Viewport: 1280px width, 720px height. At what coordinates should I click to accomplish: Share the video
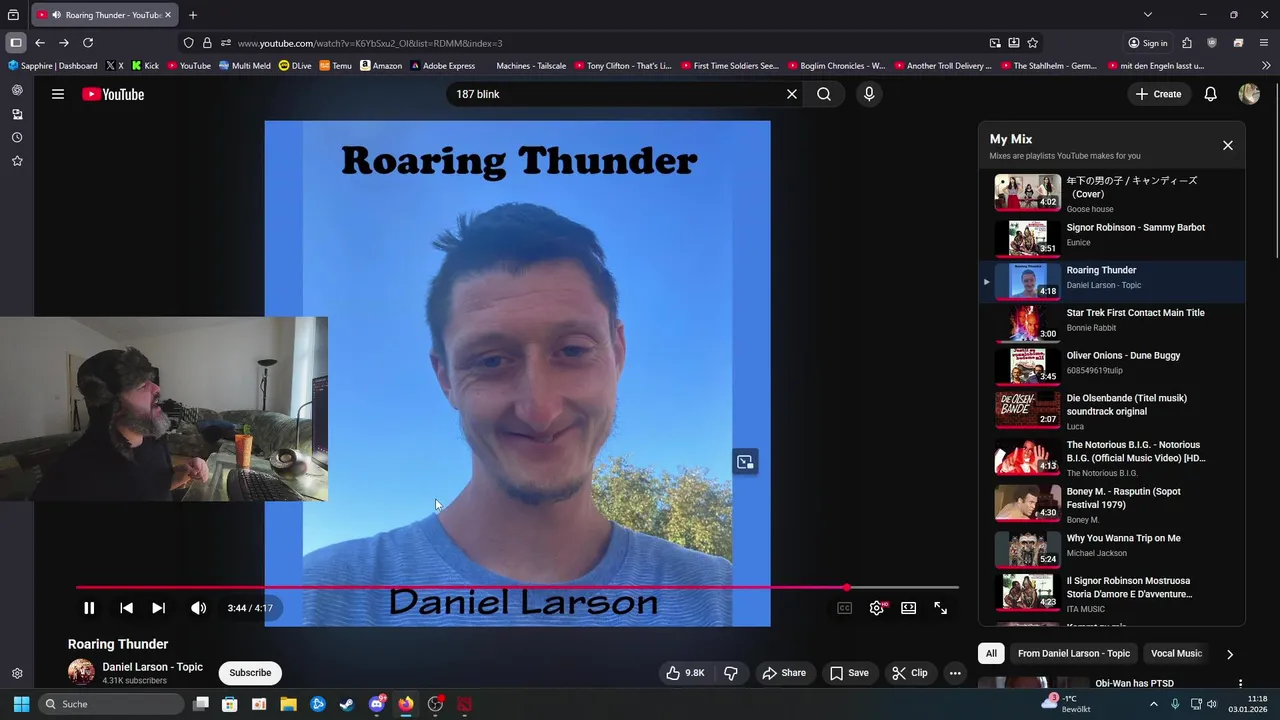click(784, 673)
